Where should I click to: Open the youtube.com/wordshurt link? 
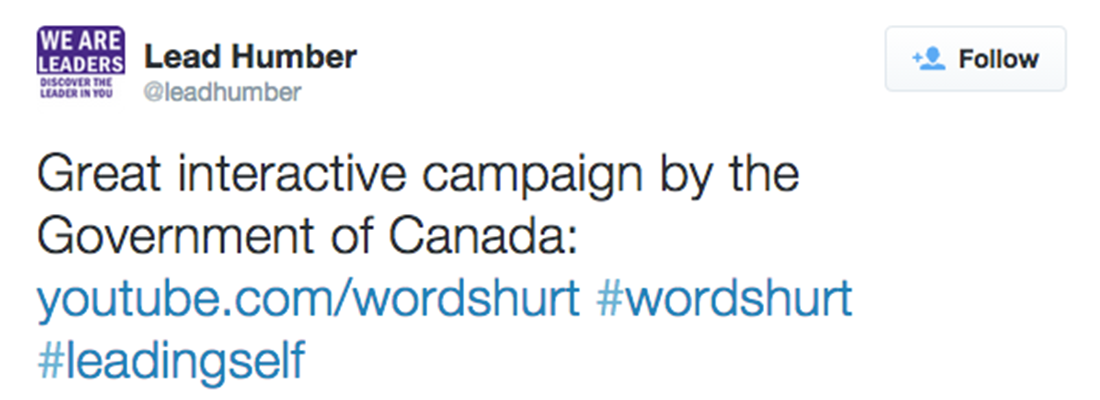[309, 300]
